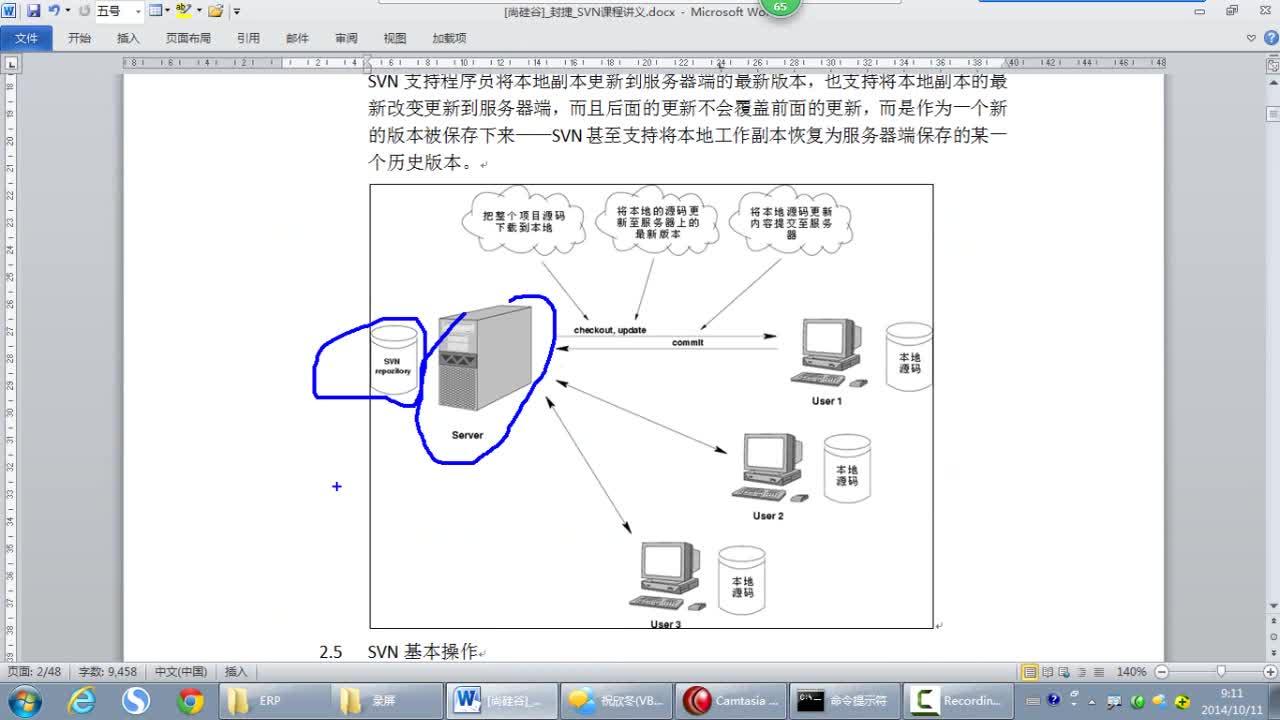Click the Next Page double-arrow button
This screenshot has width=1280, height=720.
[x=1273, y=651]
